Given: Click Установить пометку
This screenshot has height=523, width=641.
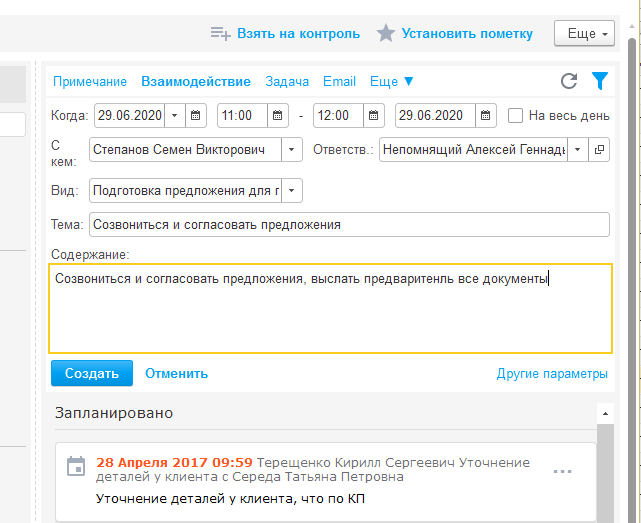Looking at the screenshot, I should pos(467,34).
